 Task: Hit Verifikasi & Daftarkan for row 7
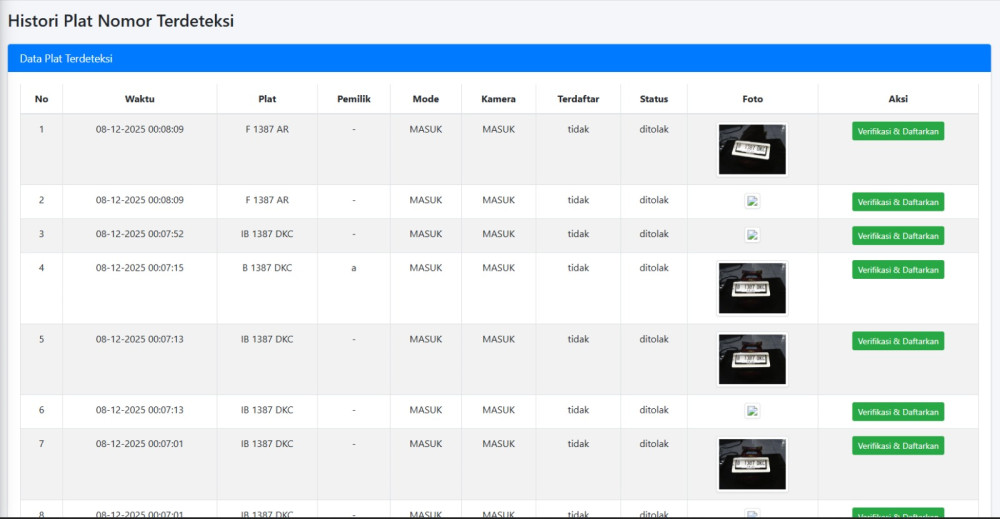click(897, 446)
